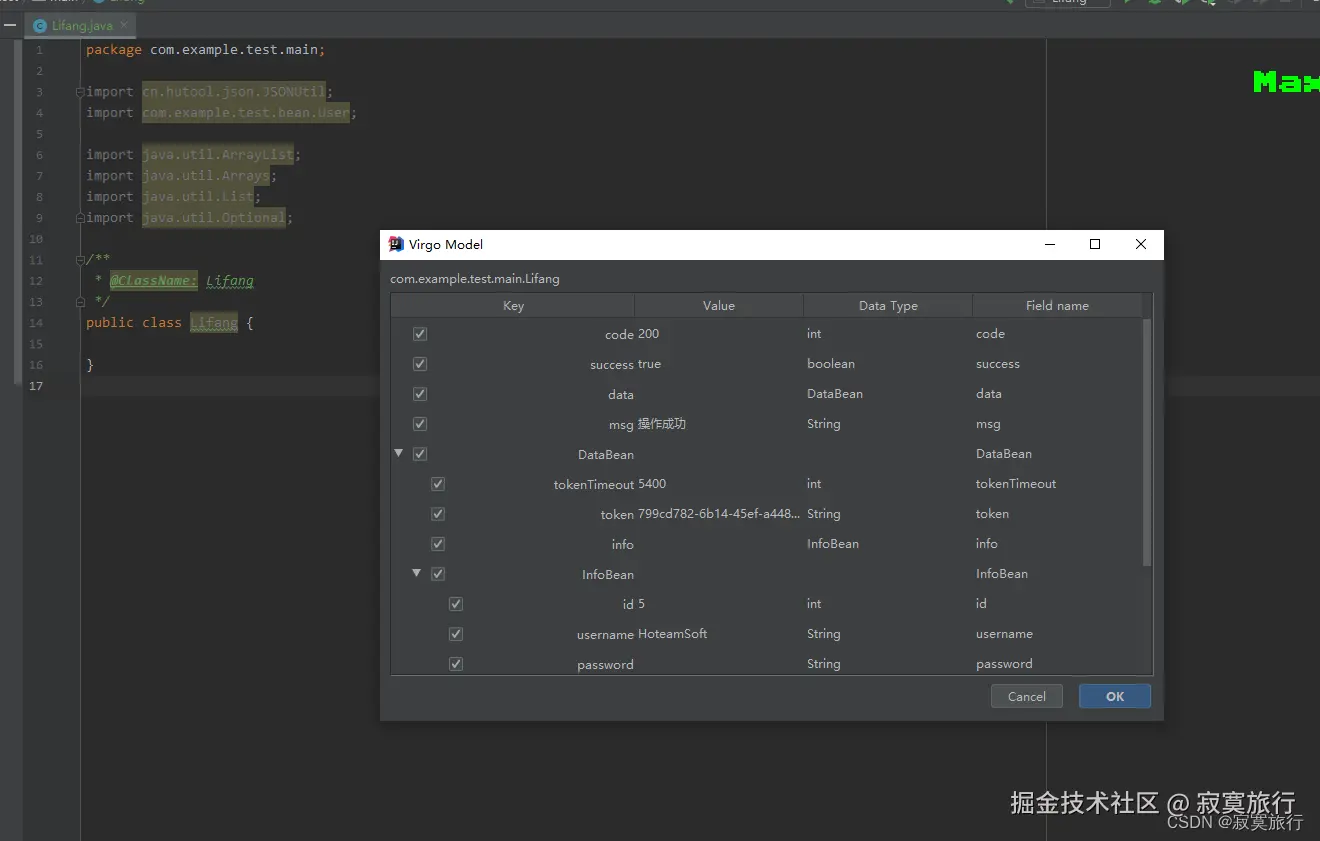Click the Data Type column header

coord(888,306)
